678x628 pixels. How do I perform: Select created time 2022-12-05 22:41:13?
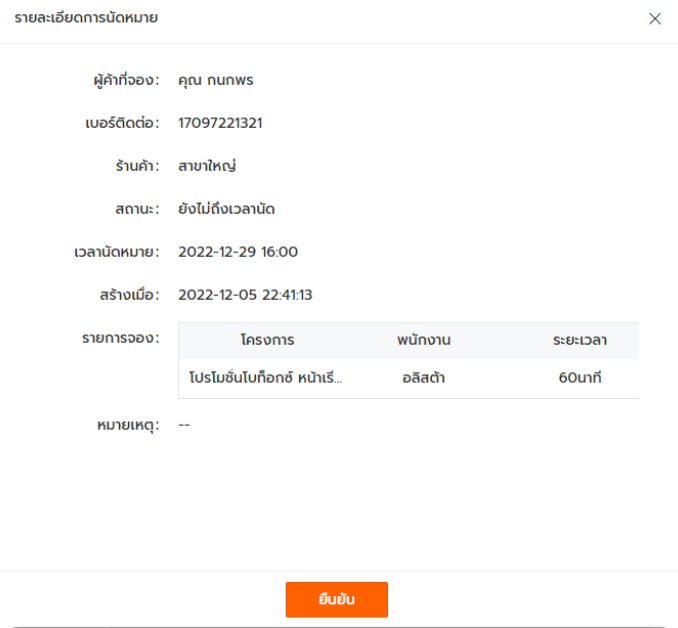point(245,295)
